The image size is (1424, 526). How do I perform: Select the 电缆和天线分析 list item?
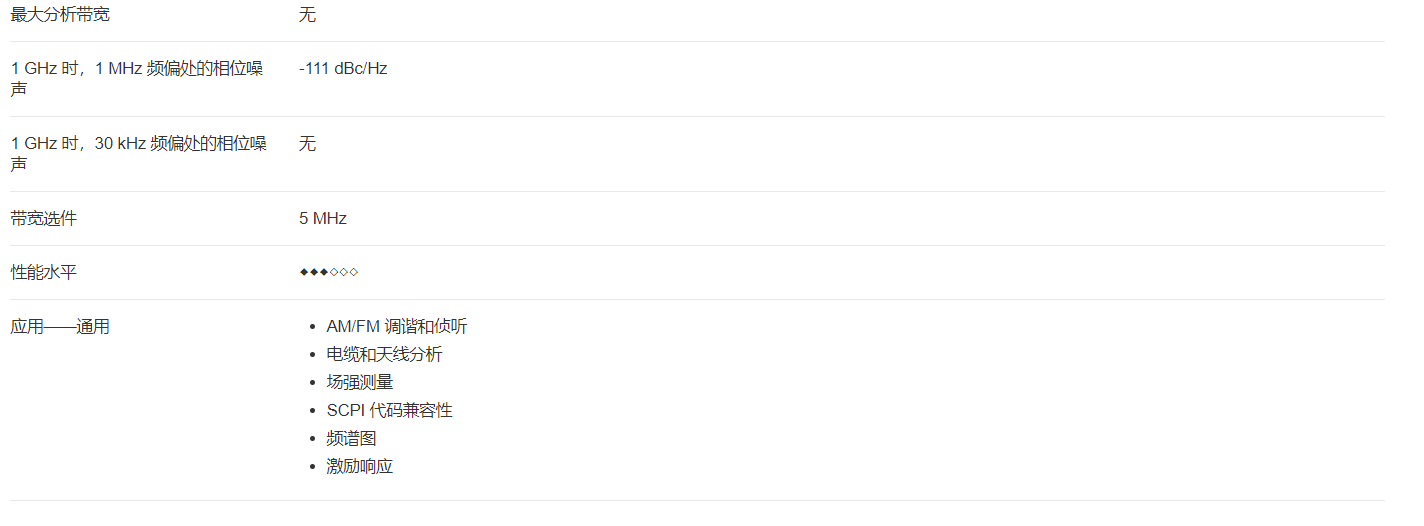click(x=385, y=354)
